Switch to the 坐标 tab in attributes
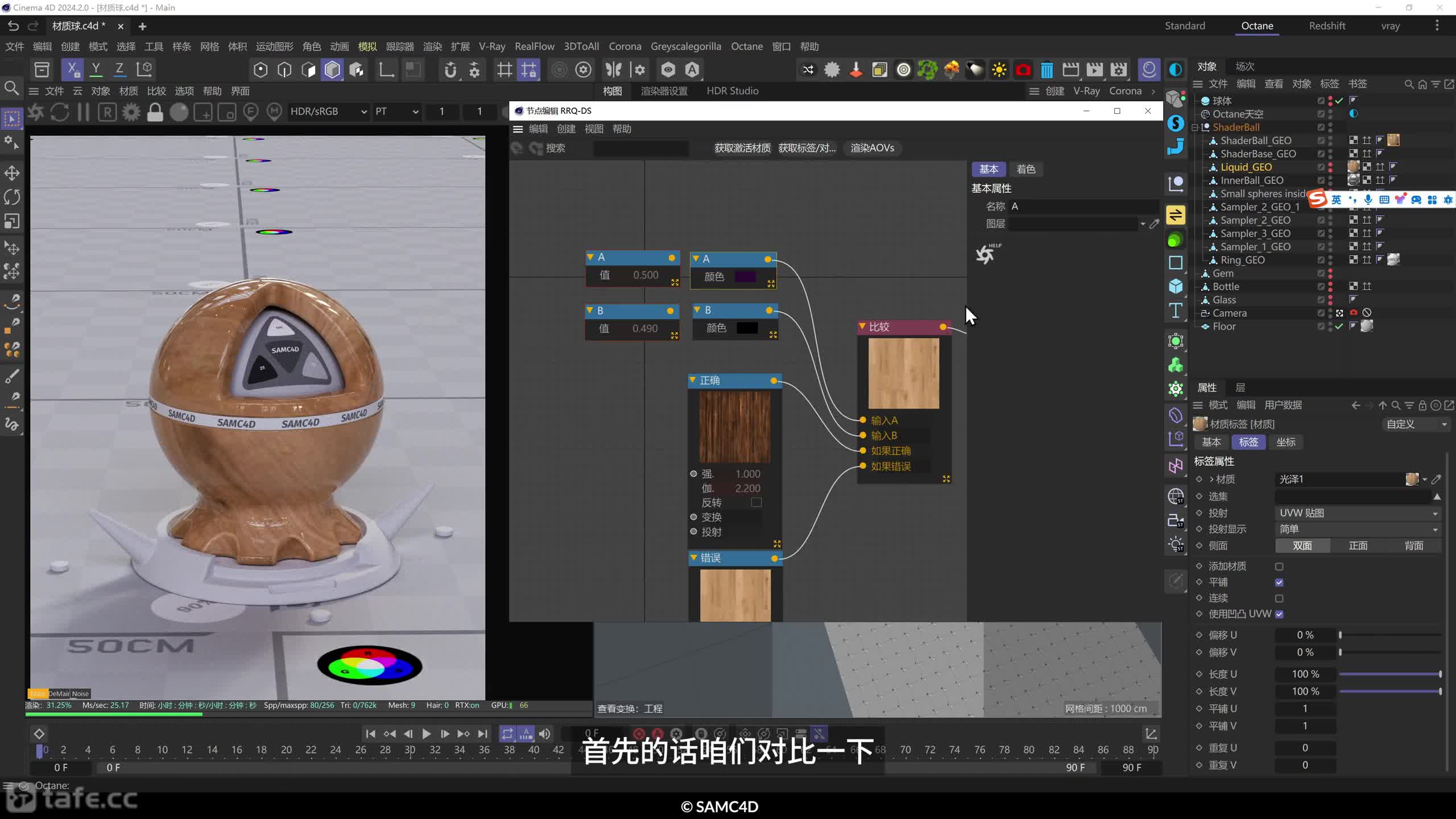This screenshot has width=1456, height=819. coord(1285,442)
